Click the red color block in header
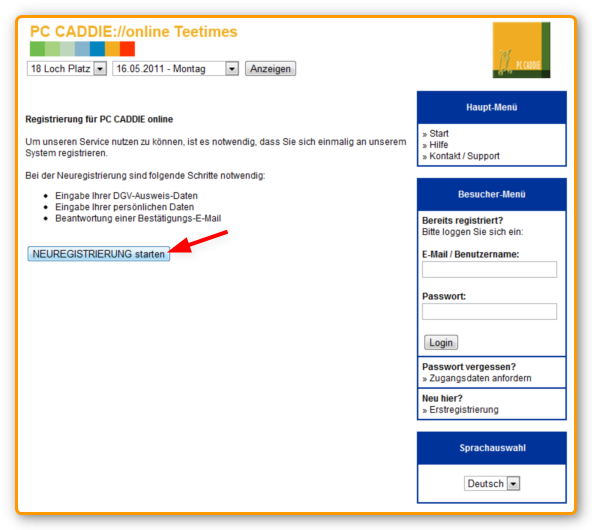This screenshot has height=530, width=592. pos(127,49)
